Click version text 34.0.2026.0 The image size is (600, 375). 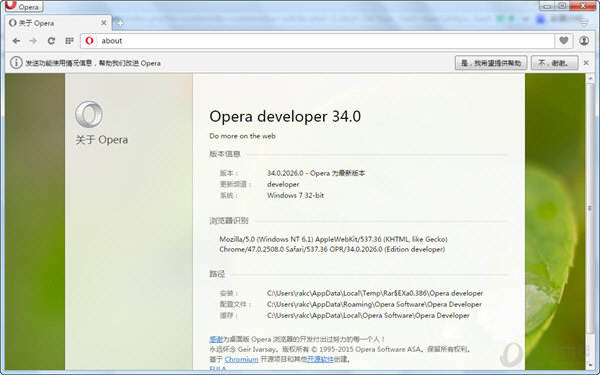coord(285,173)
